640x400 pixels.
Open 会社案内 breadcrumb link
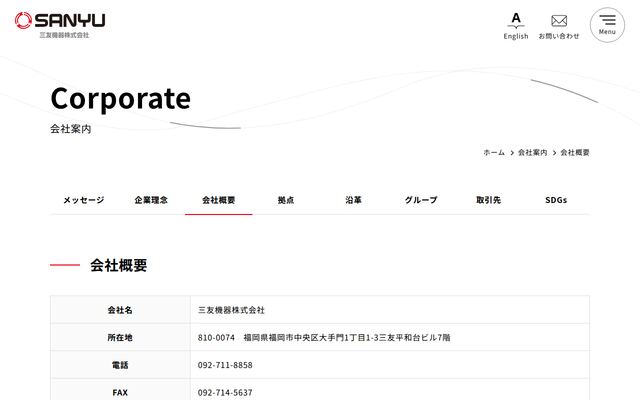532,152
